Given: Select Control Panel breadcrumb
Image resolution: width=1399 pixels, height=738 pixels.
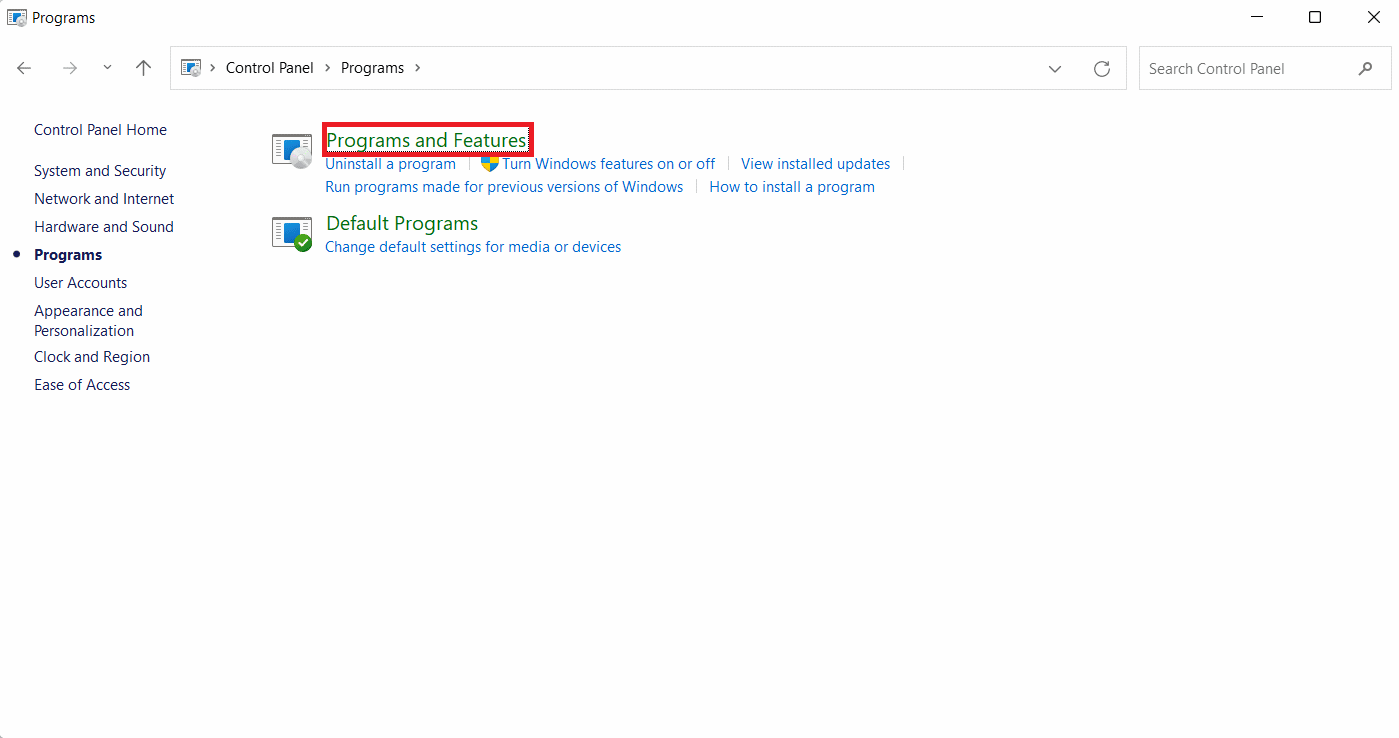Looking at the screenshot, I should (x=270, y=68).
